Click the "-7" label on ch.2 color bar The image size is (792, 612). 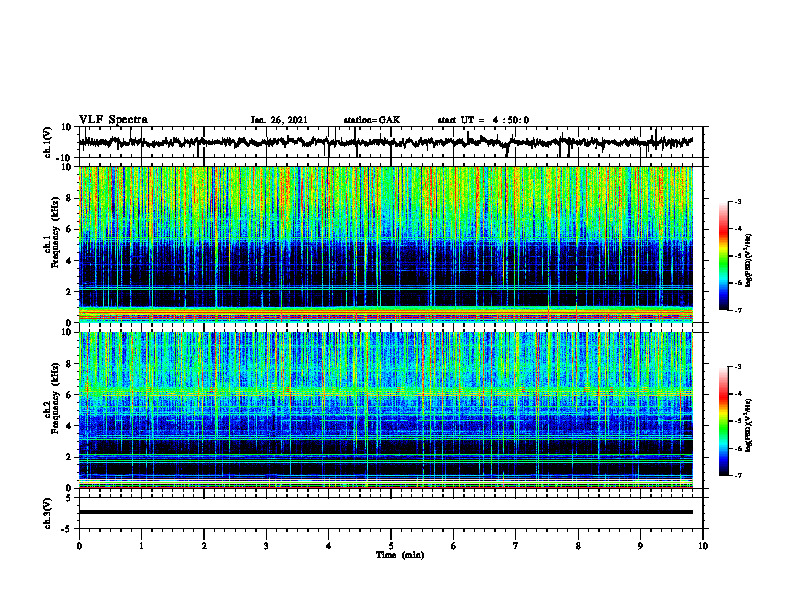(x=738, y=476)
